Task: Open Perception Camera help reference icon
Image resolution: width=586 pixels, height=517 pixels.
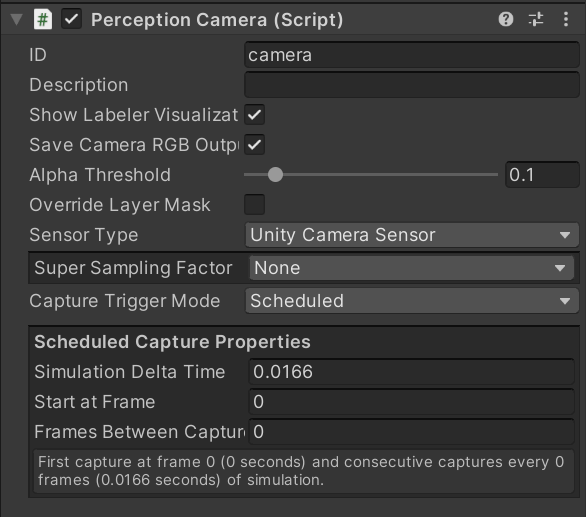Action: coord(506,19)
